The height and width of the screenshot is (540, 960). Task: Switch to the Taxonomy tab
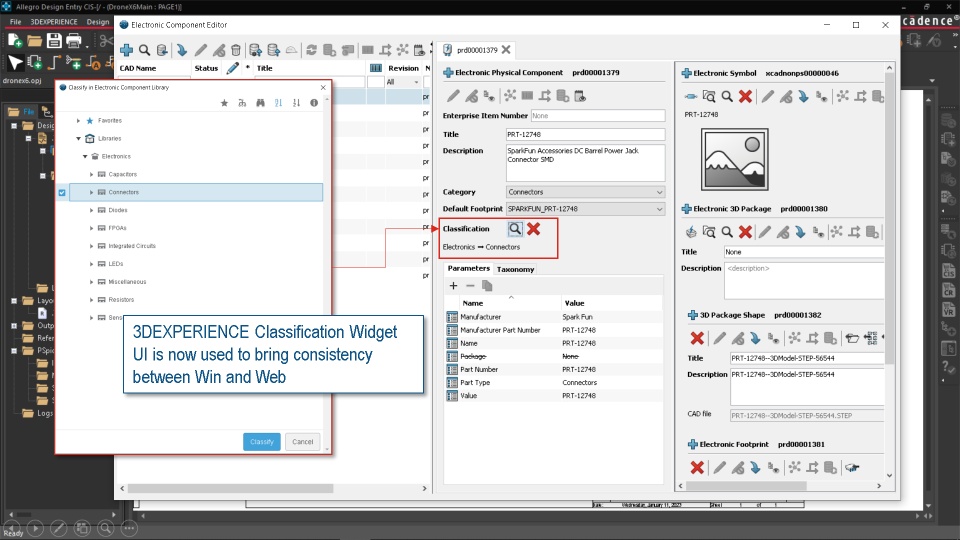(x=516, y=269)
